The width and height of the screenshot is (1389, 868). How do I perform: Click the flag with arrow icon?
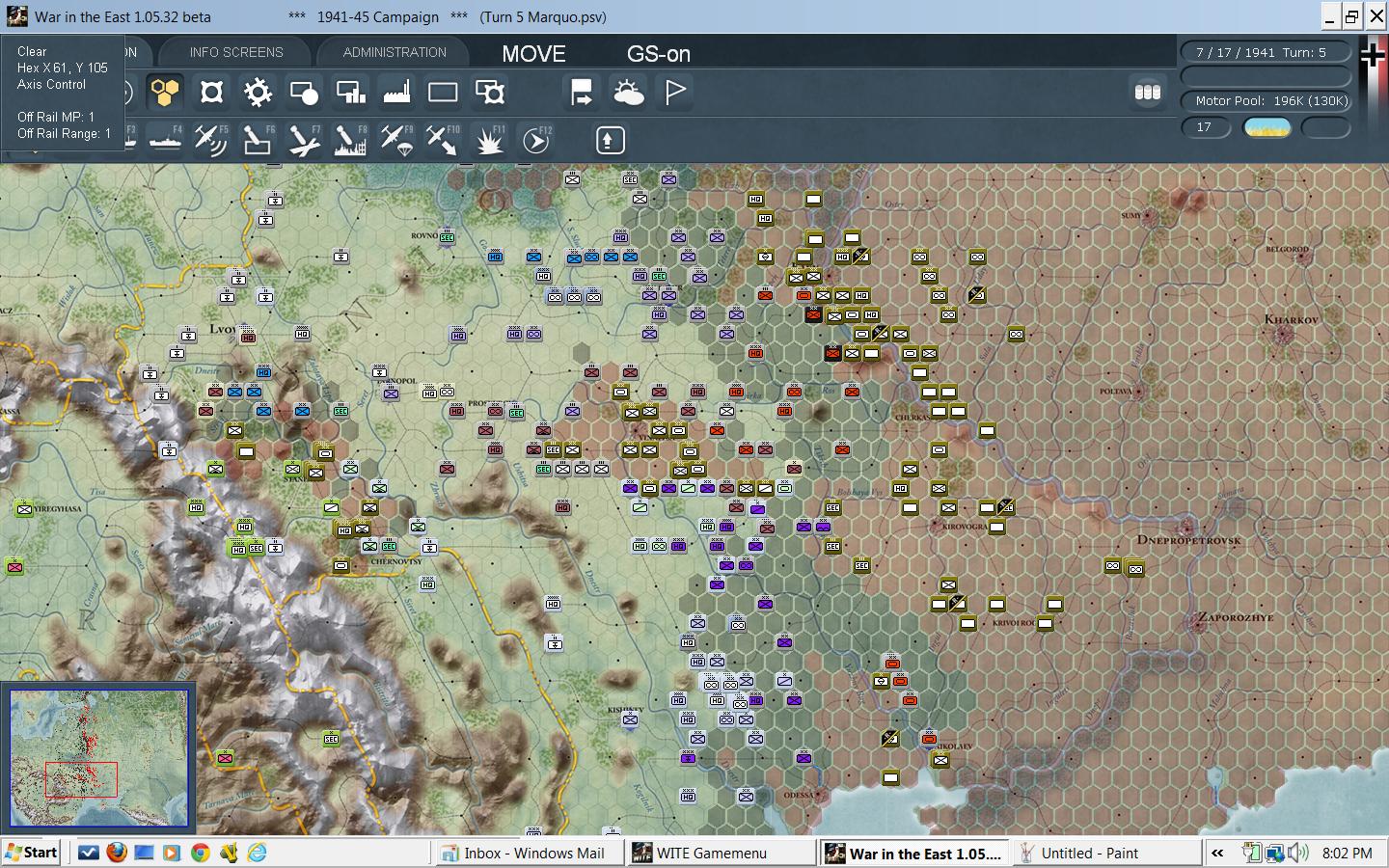tap(582, 93)
